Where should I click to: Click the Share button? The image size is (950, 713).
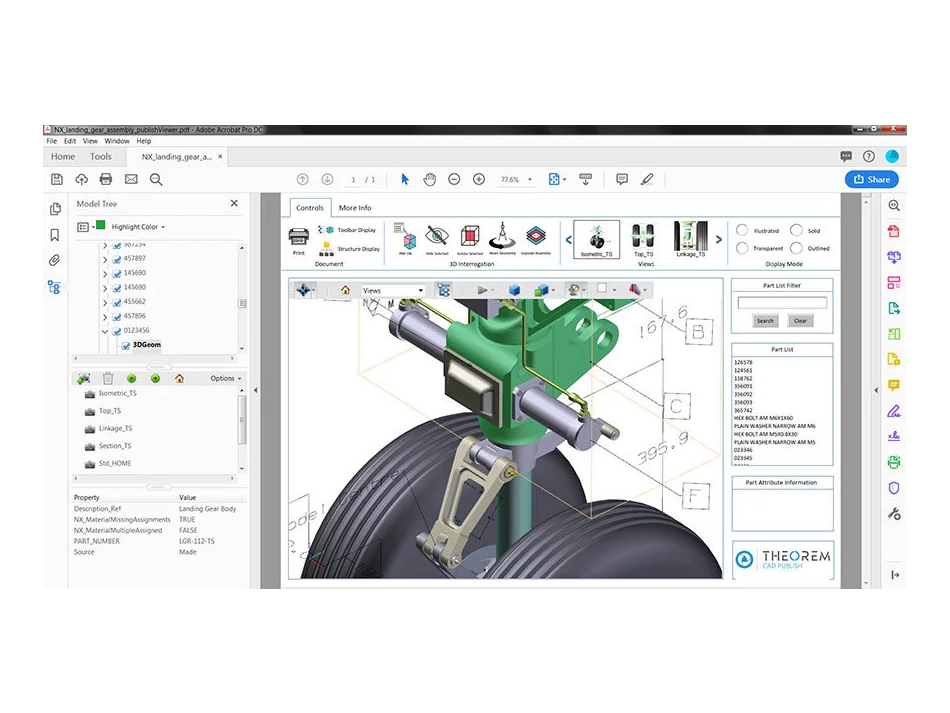(x=871, y=179)
